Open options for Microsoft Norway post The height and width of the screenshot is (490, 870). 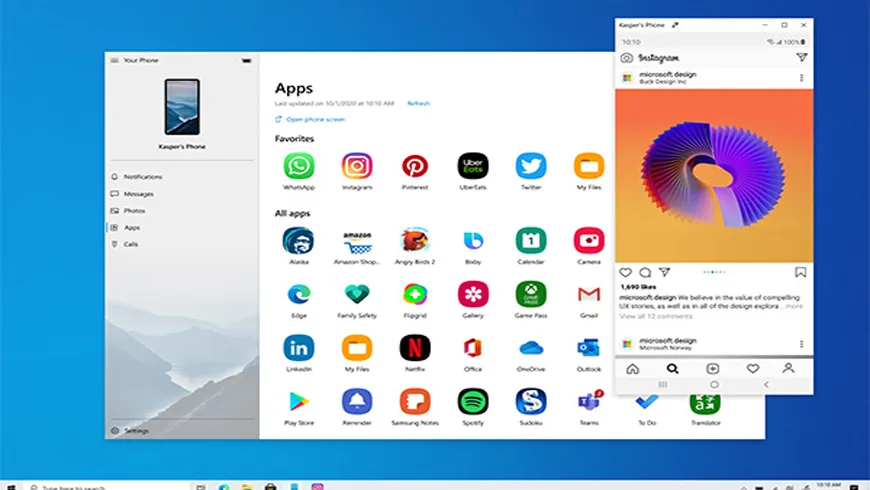tap(801, 344)
